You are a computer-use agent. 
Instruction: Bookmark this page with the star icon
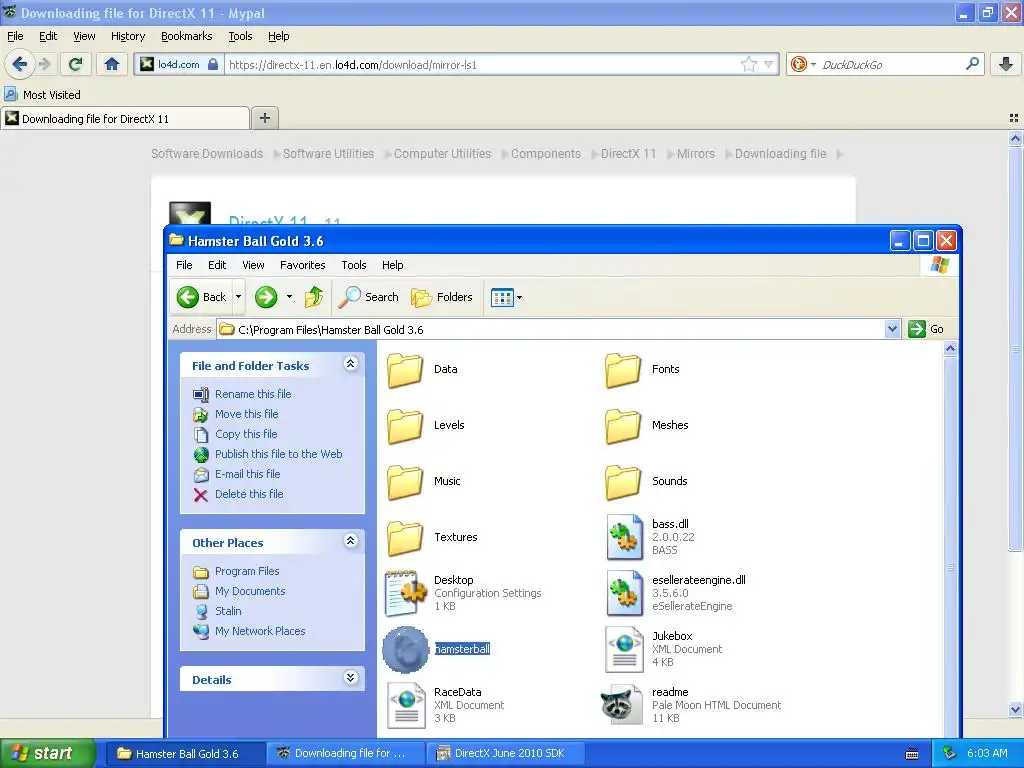pyautogui.click(x=749, y=64)
